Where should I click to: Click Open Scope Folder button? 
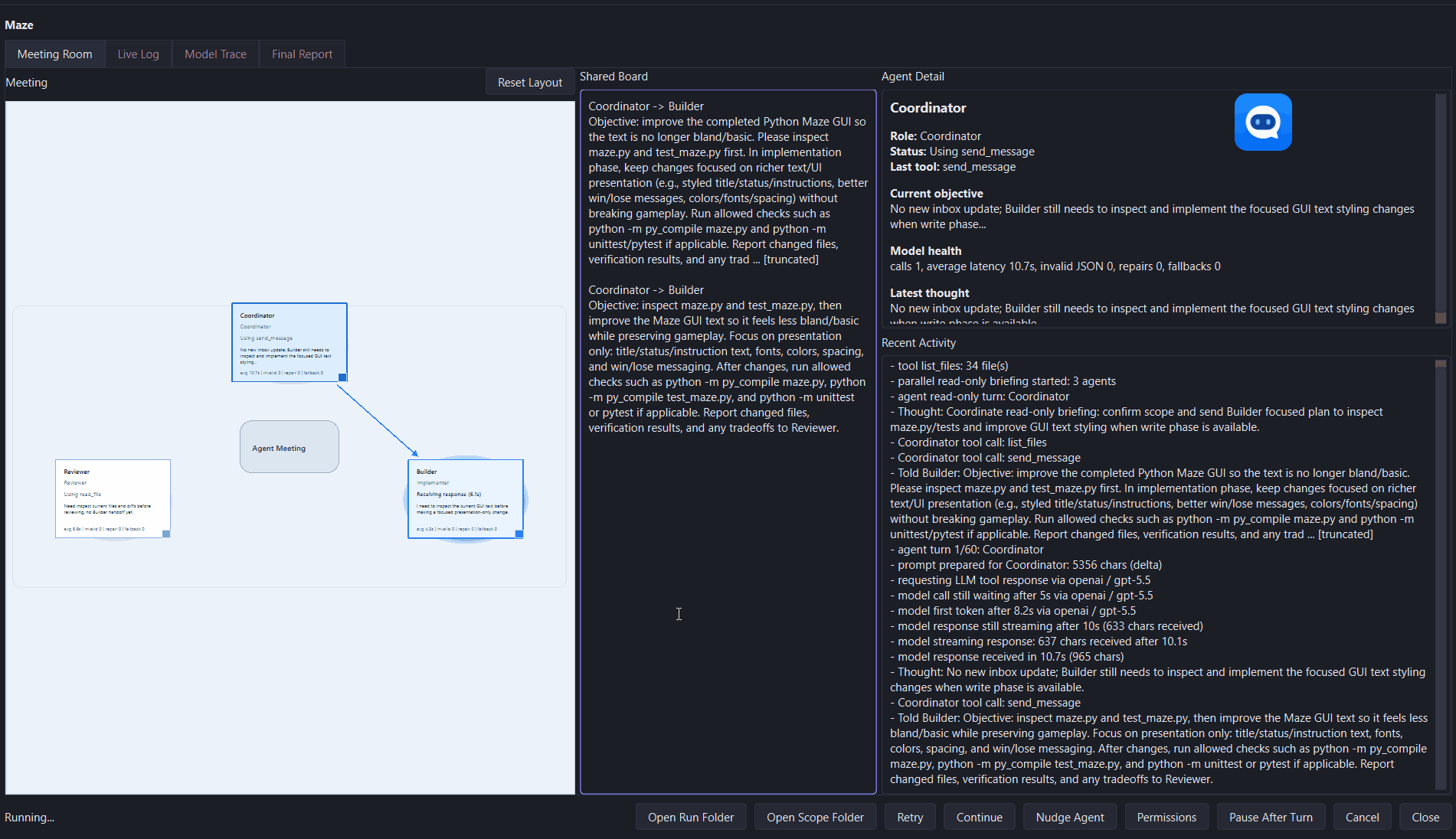[x=816, y=818]
